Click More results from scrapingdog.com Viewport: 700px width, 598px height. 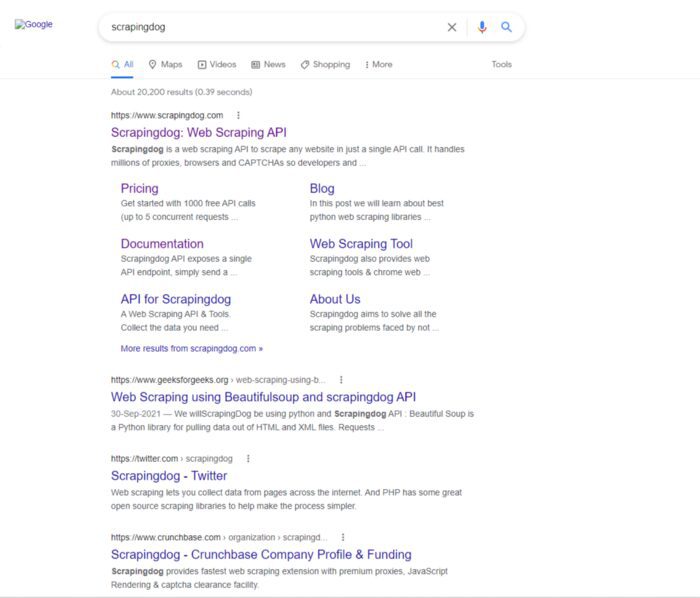pos(191,349)
